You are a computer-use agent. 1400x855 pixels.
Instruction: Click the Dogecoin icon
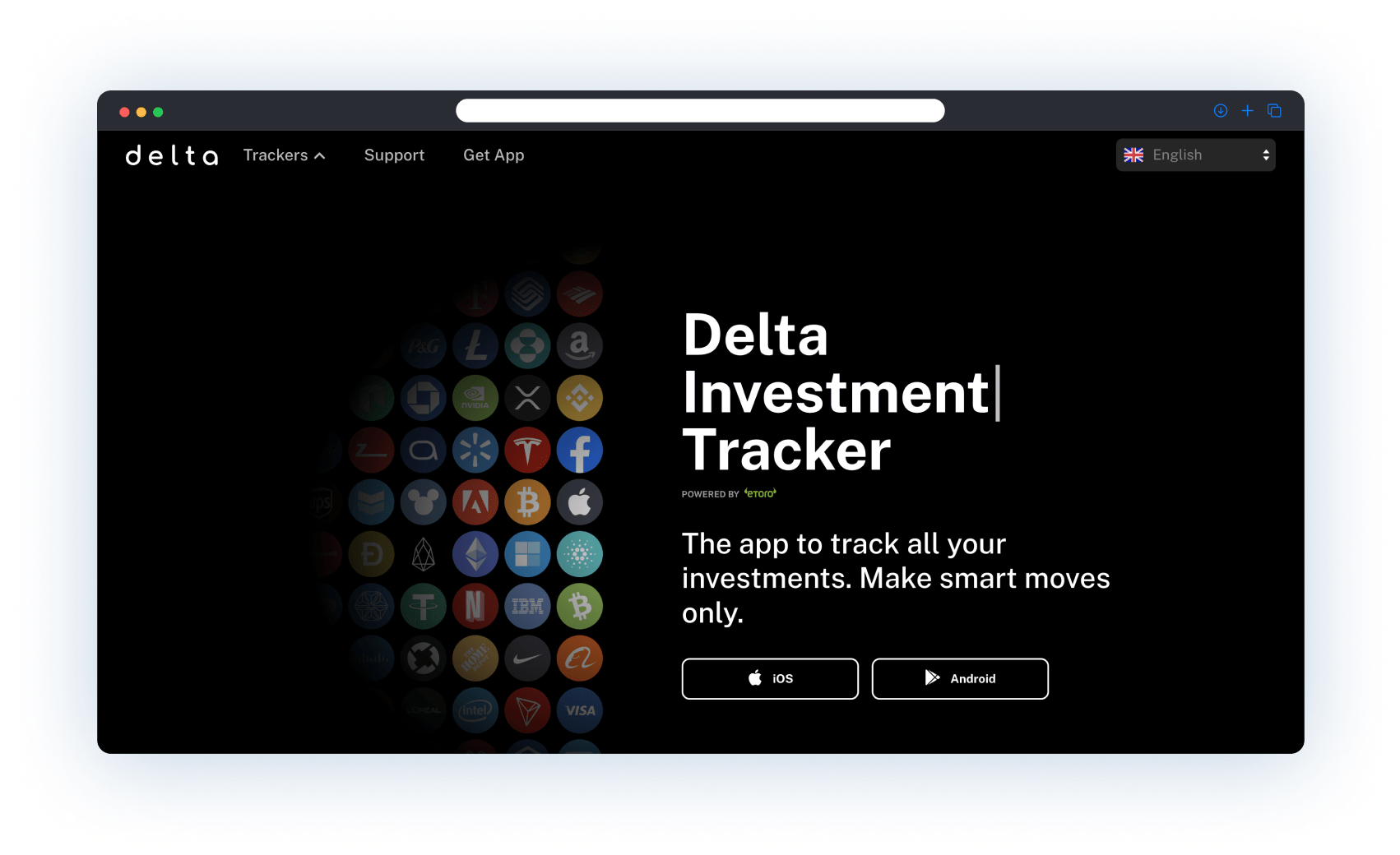pos(372,554)
